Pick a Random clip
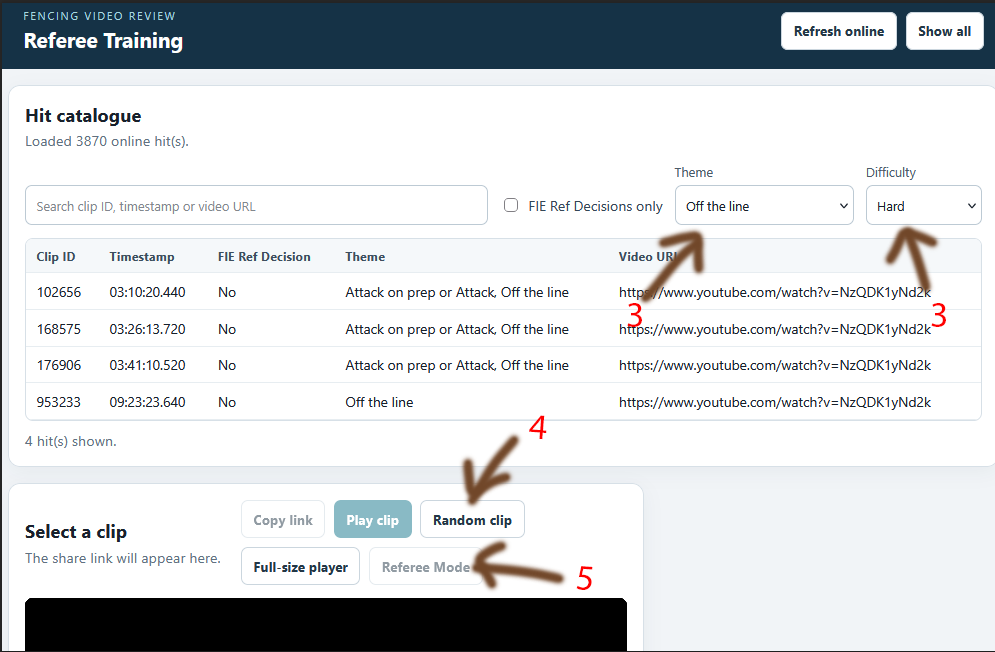The image size is (995, 652). (x=472, y=520)
